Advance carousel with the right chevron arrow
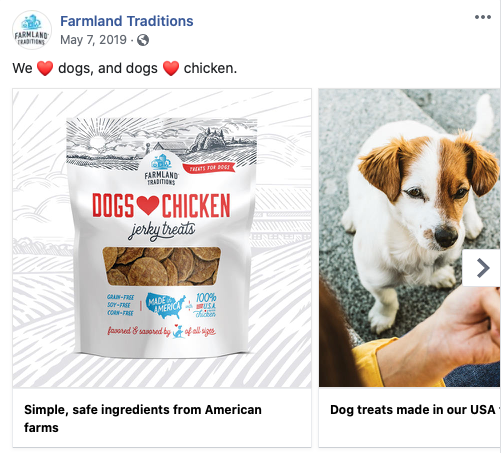Viewport: 501px width, 453px height. coord(482,268)
